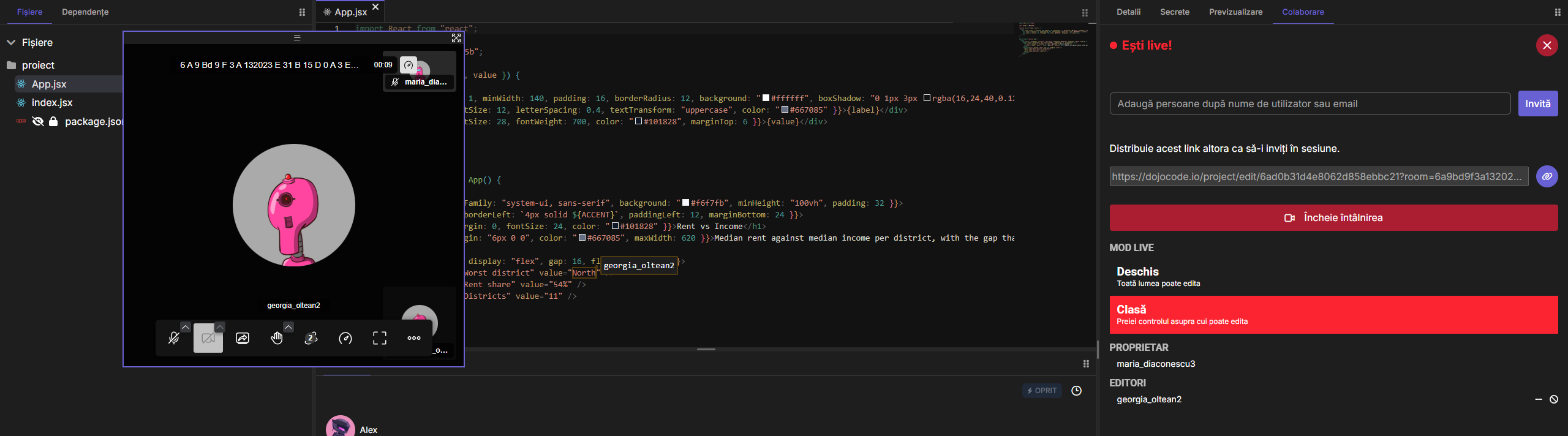Screen dimensions: 1568x436
Task: Open the Colaborare tab
Action: click(1301, 11)
